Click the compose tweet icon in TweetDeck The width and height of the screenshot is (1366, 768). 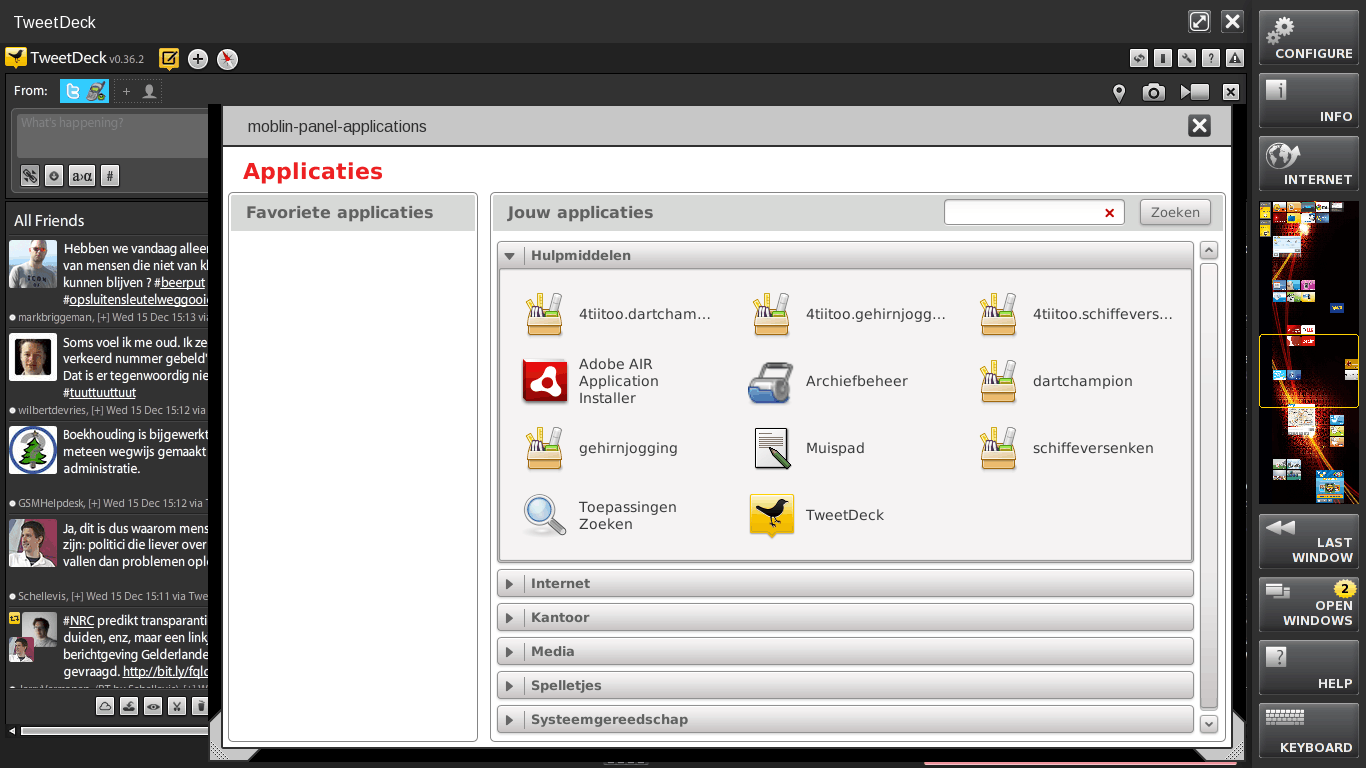(169, 59)
